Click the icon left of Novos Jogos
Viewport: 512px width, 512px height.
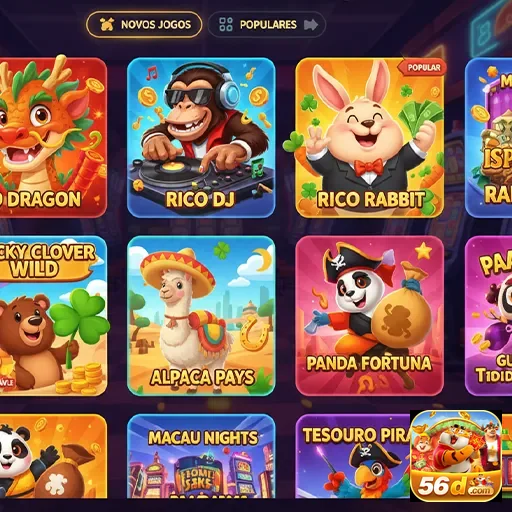click(107, 24)
